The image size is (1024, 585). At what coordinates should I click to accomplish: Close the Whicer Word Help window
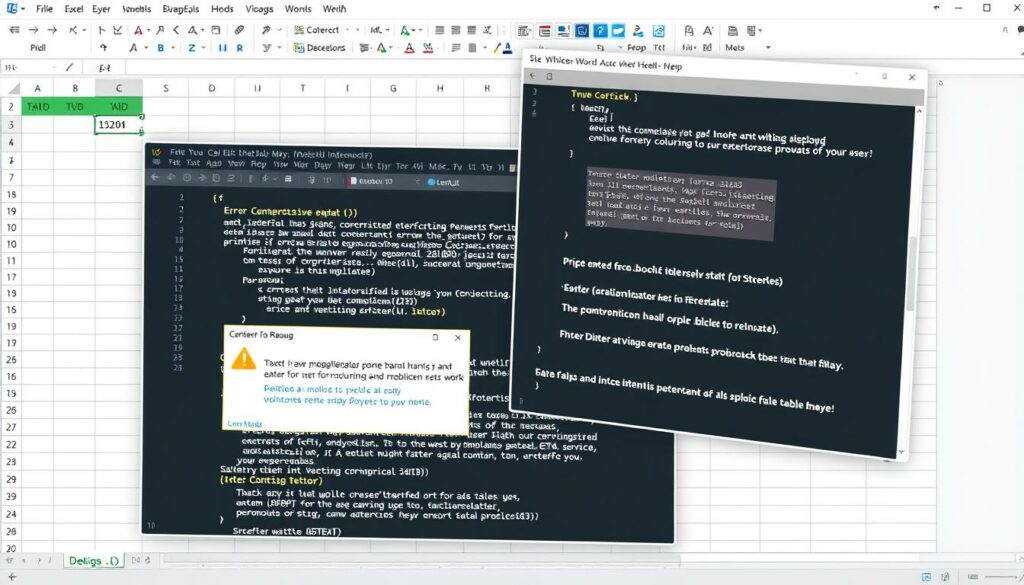click(x=912, y=77)
